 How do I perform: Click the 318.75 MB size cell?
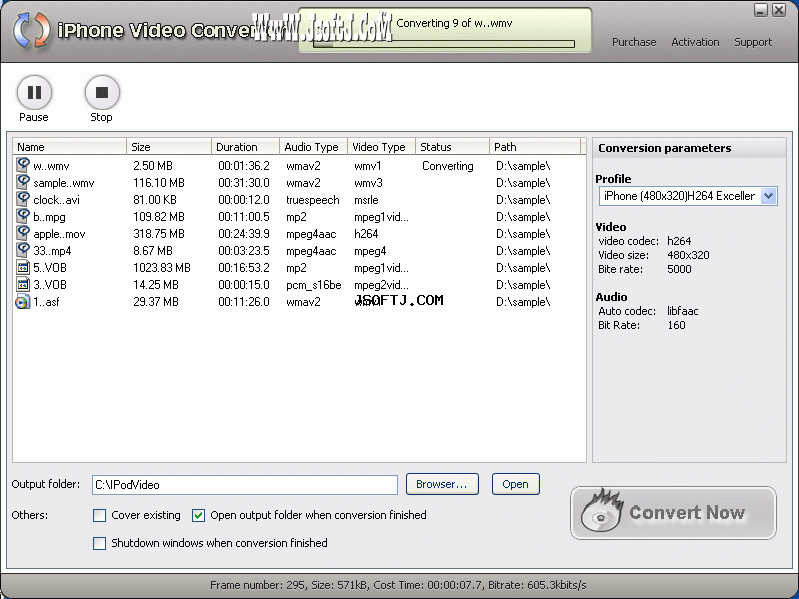click(159, 234)
